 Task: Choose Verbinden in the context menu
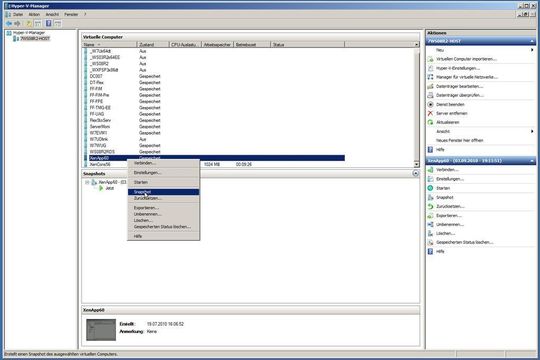(x=164, y=163)
